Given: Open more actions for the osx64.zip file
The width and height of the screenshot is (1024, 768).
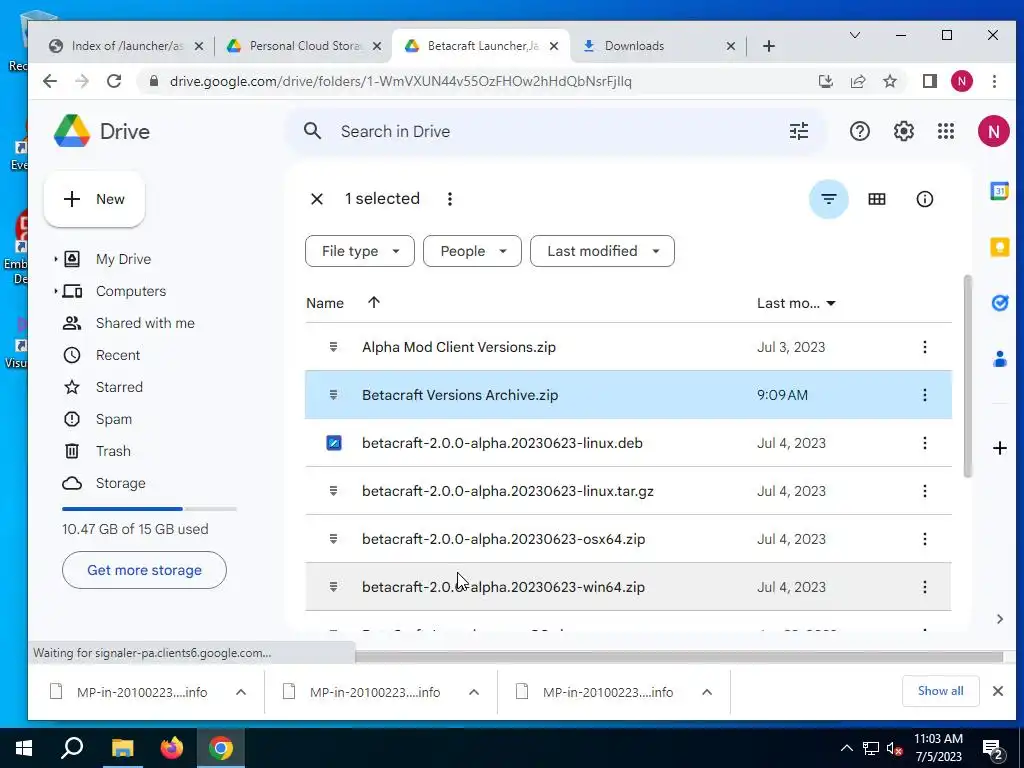Looking at the screenshot, I should pyautogui.click(x=924, y=539).
